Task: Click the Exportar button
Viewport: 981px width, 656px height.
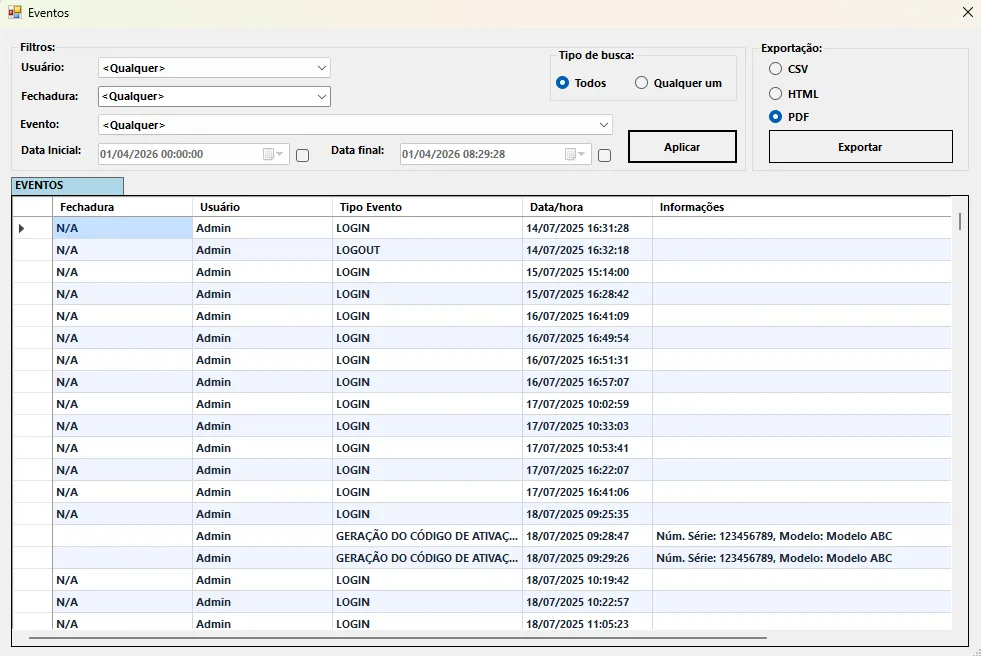Action: click(860, 147)
